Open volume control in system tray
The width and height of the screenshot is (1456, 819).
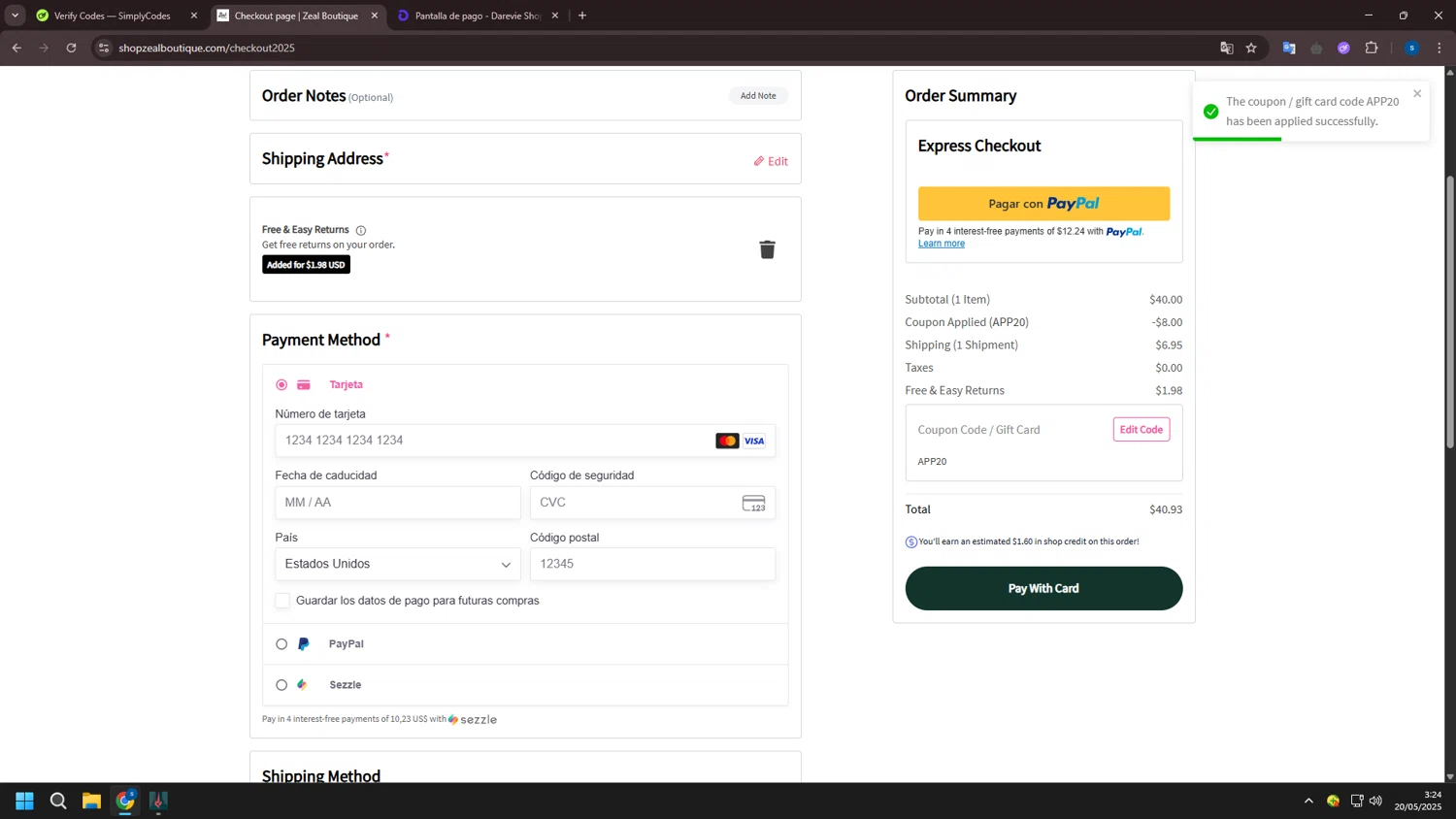click(1375, 801)
